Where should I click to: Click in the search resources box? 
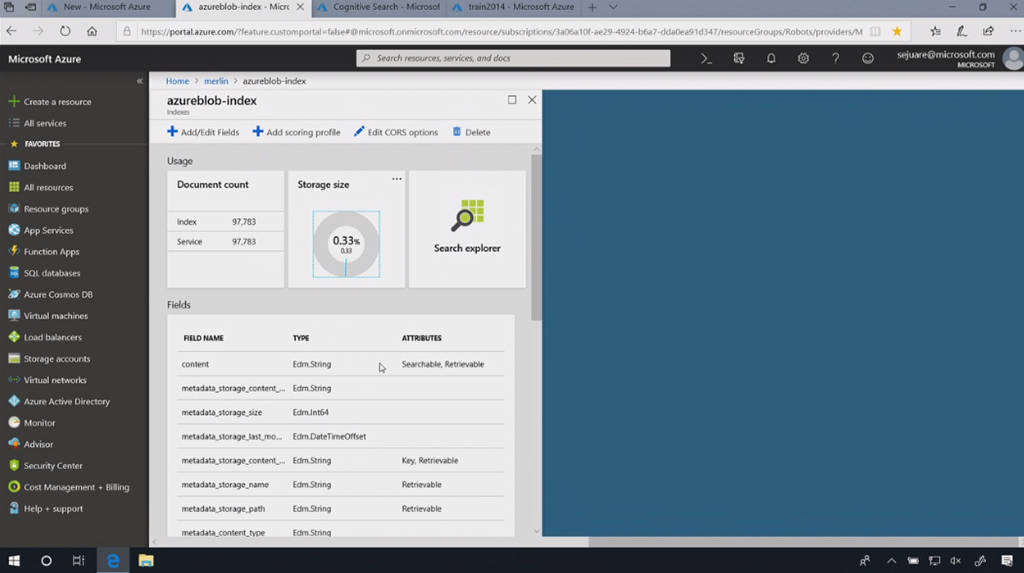click(x=513, y=59)
